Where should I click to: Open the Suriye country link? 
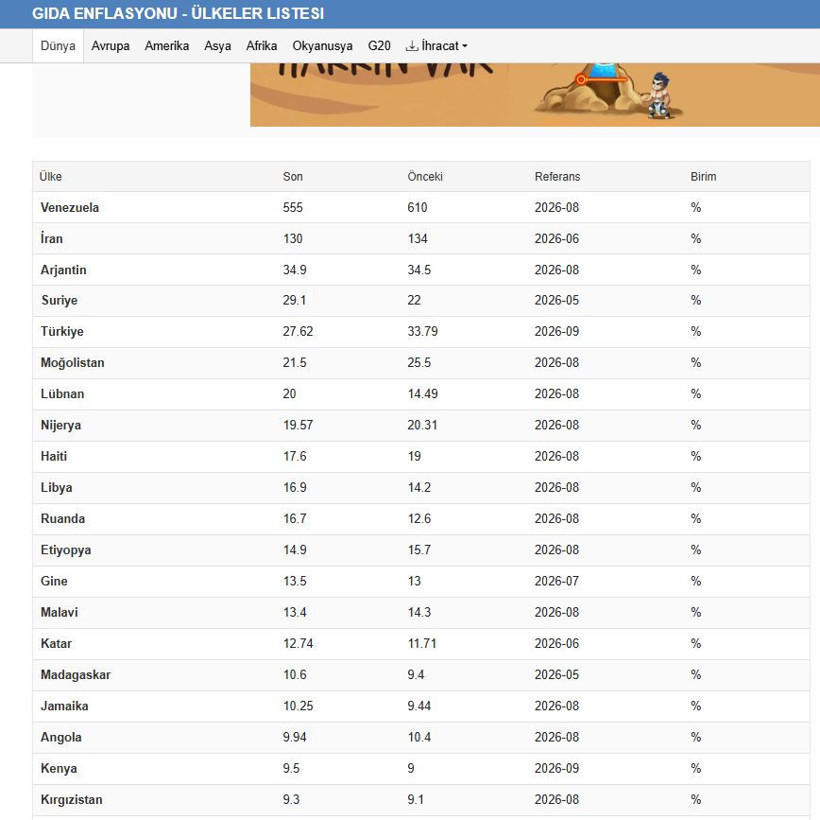tap(59, 300)
